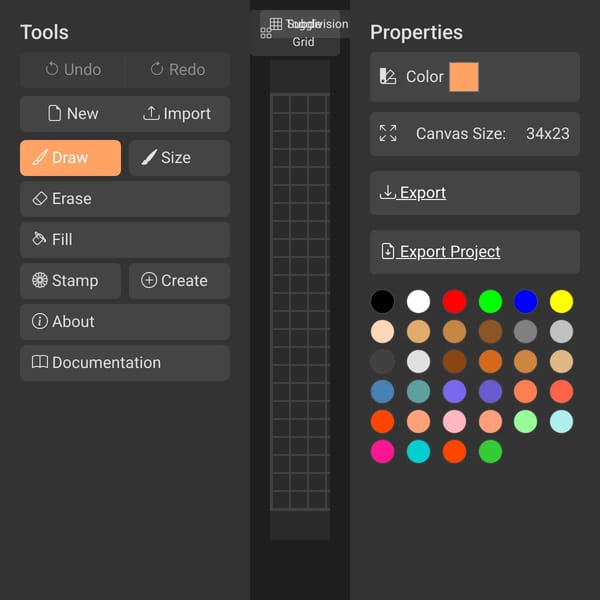Select the magenta pink palette swatch

click(x=382, y=452)
